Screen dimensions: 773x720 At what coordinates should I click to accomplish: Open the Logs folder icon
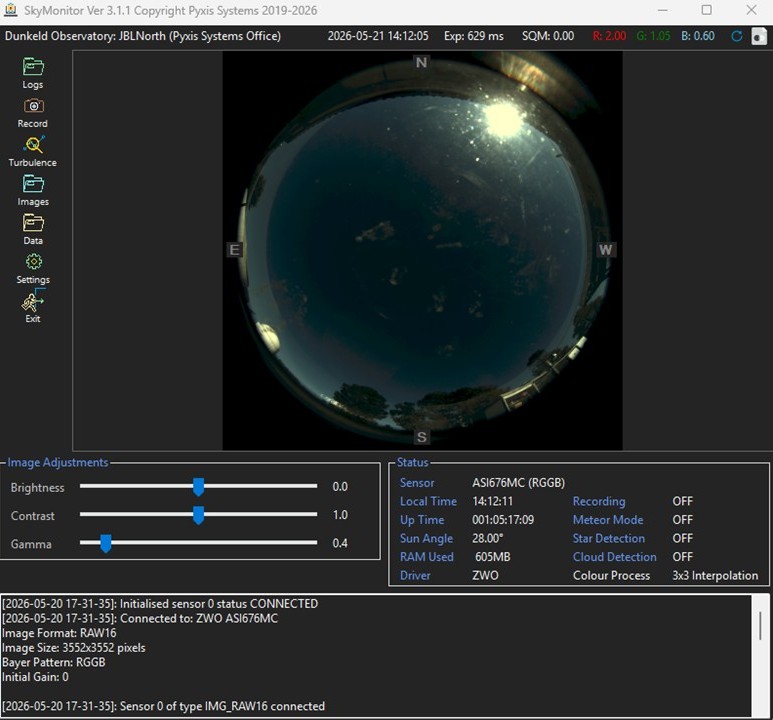point(33,67)
